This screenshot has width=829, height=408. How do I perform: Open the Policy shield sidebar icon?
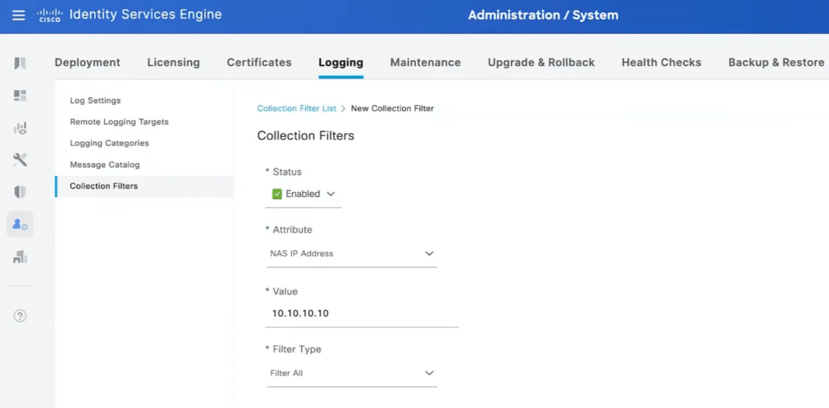20,192
